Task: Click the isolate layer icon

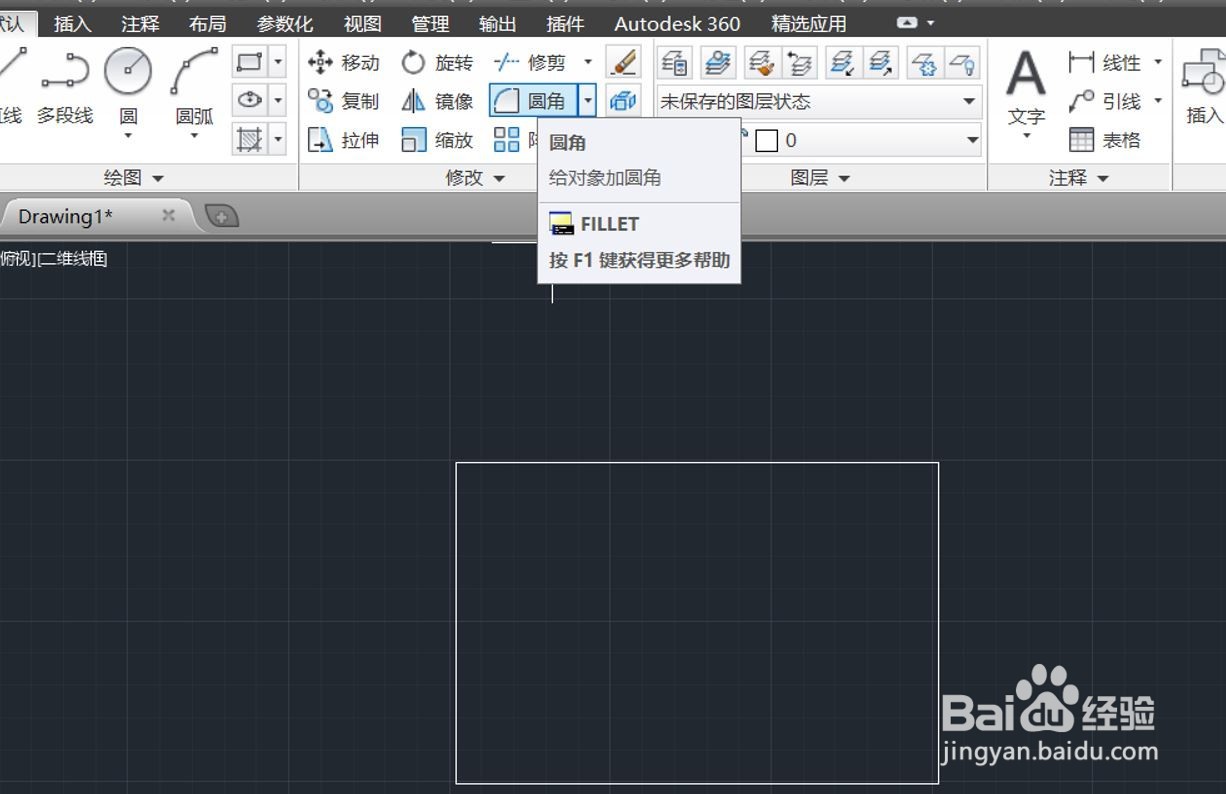Action: click(845, 63)
